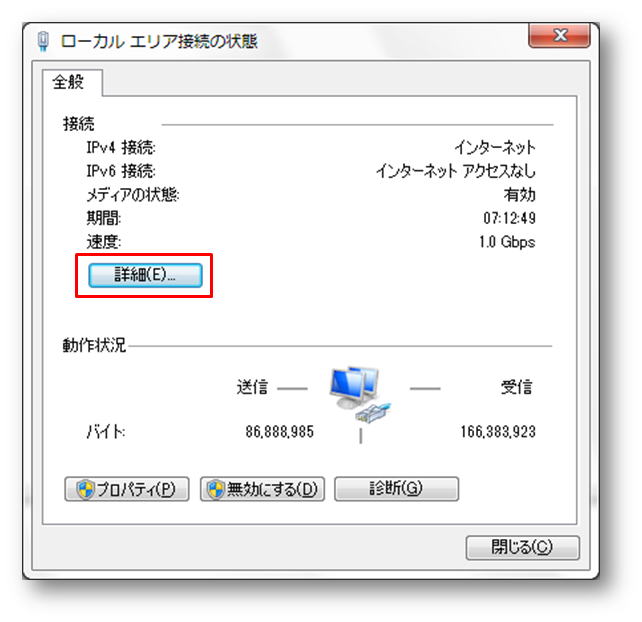Image resolution: width=642 pixels, height=622 pixels.
Task: Click the shield icon on プロパティ button
Action: point(86,489)
